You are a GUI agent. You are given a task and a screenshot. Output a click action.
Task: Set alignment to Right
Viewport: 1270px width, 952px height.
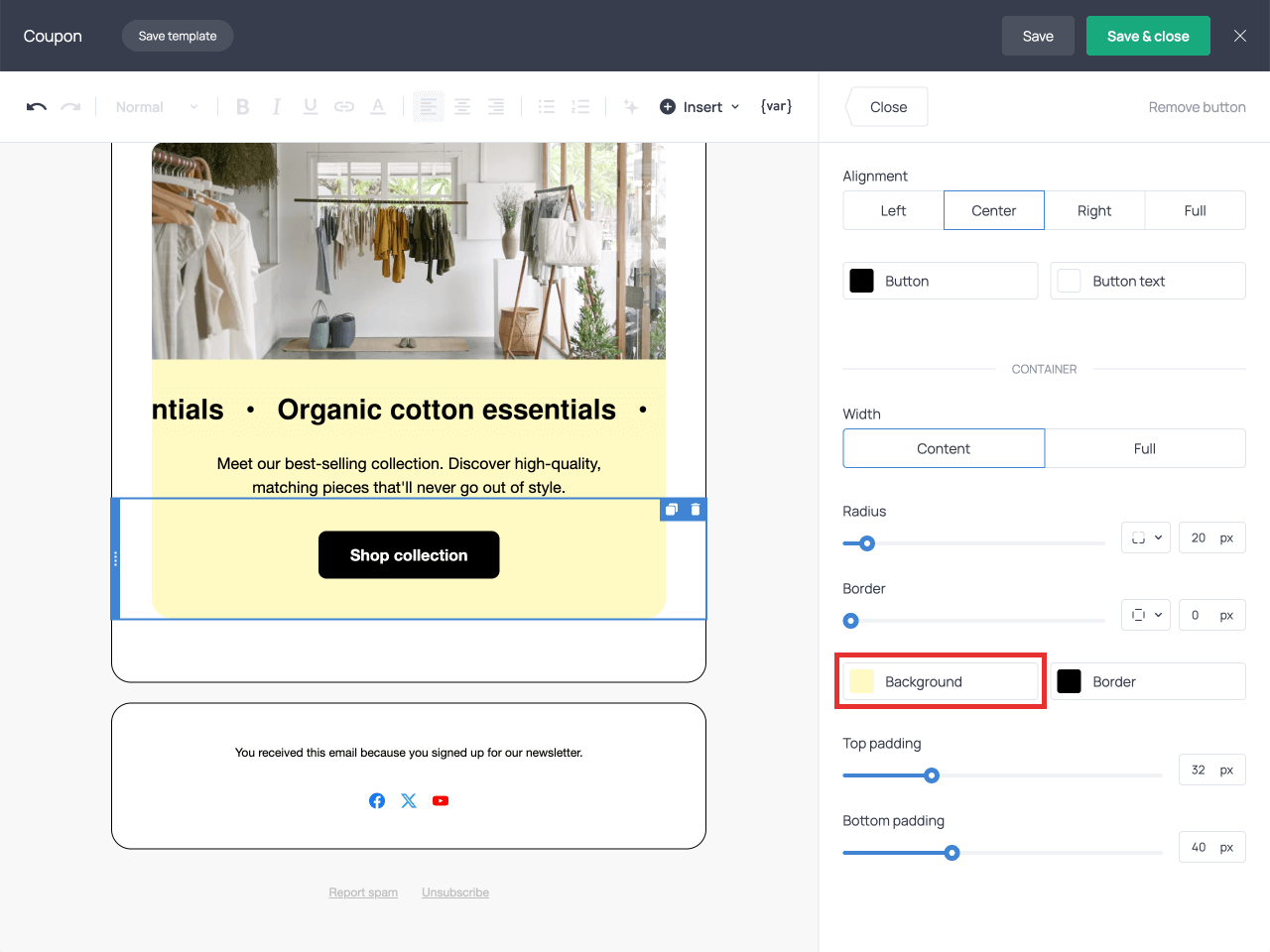tap(1094, 210)
